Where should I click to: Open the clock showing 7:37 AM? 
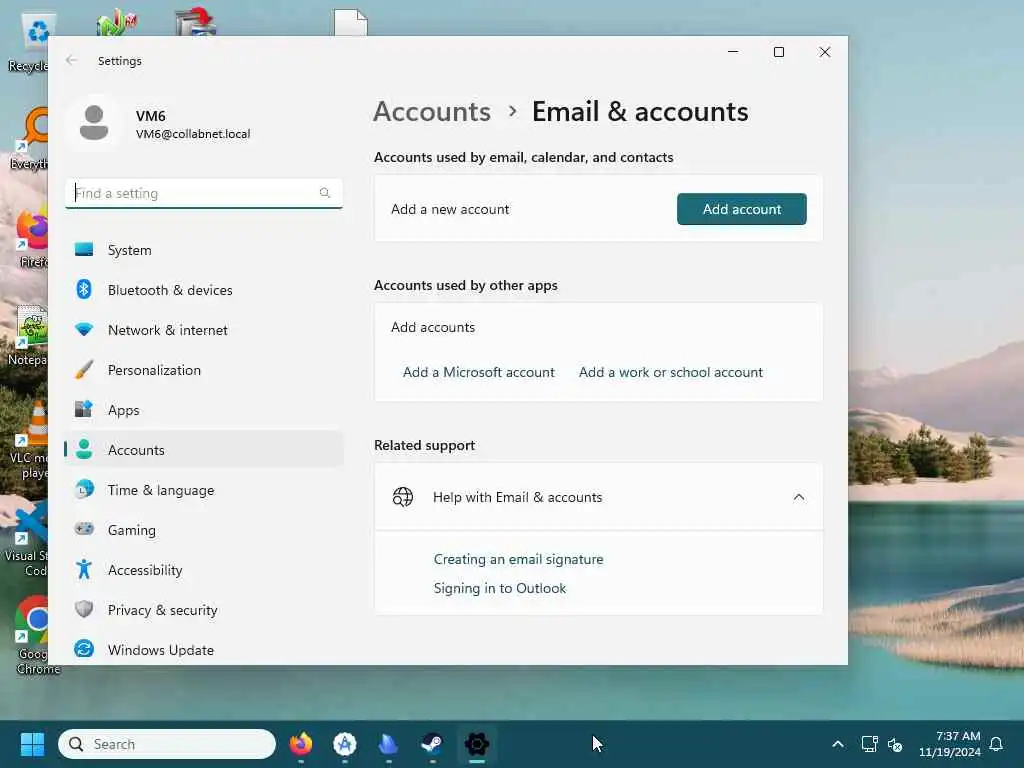pos(949,744)
